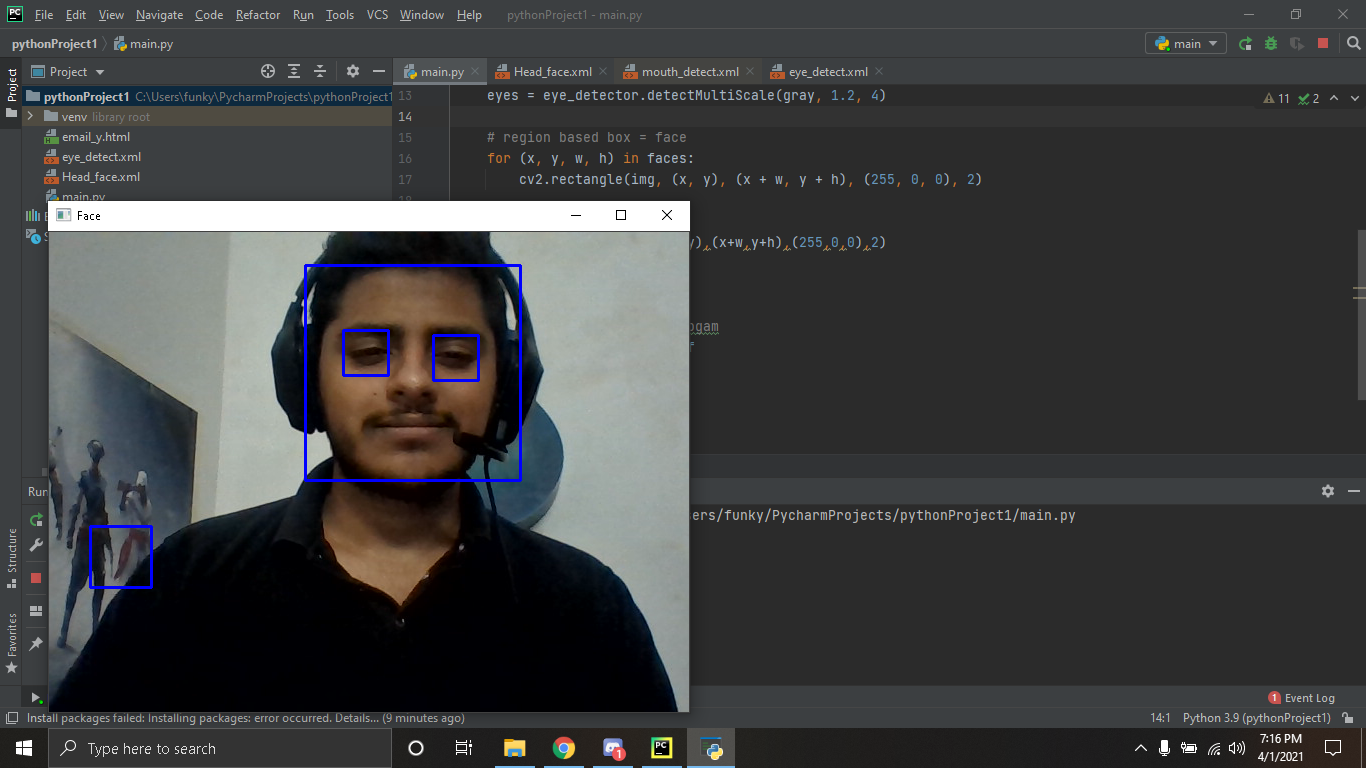Switch to the mouth_detect.xml tab

[689, 72]
